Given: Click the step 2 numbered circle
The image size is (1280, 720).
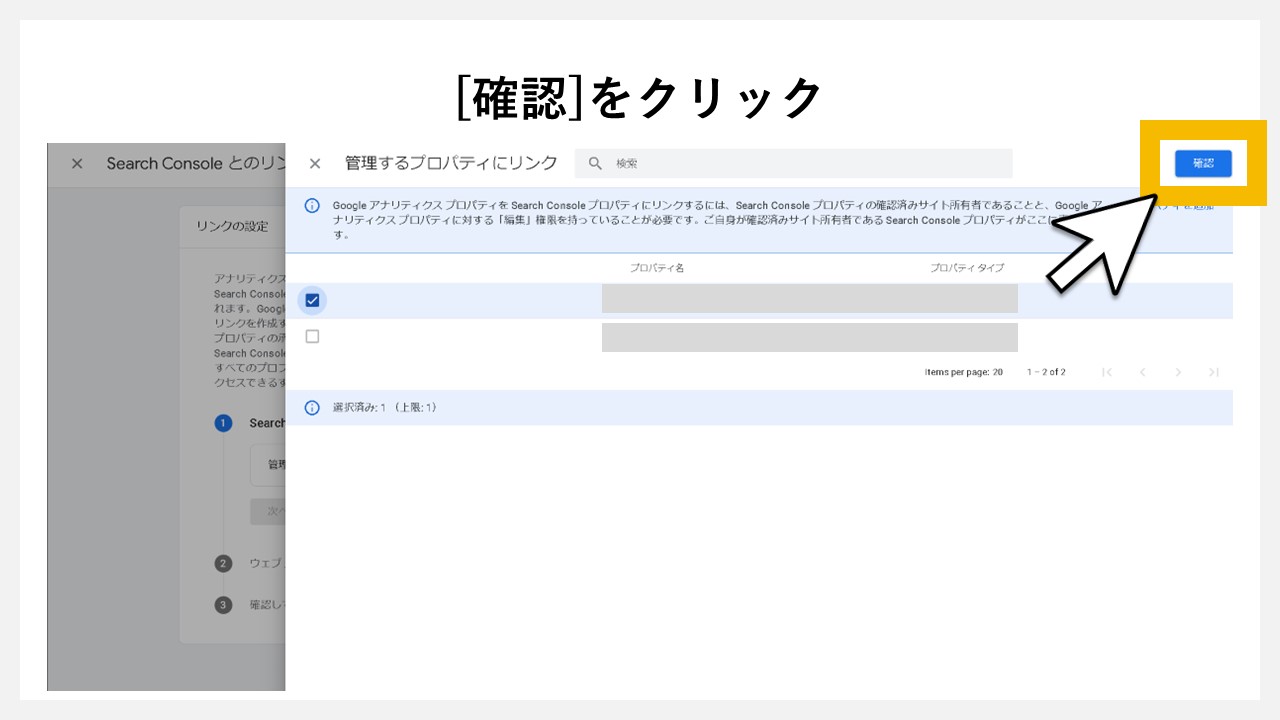Looking at the screenshot, I should (x=222, y=564).
